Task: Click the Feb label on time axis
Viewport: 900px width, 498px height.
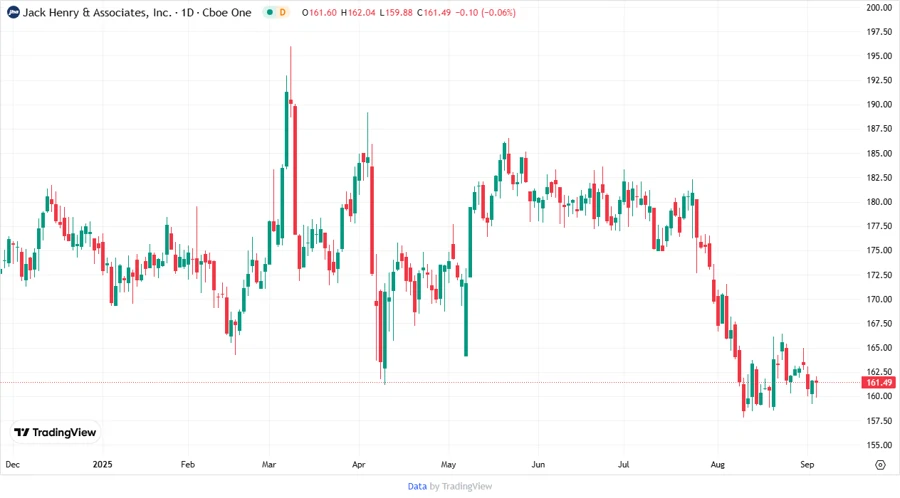Action: click(188, 465)
